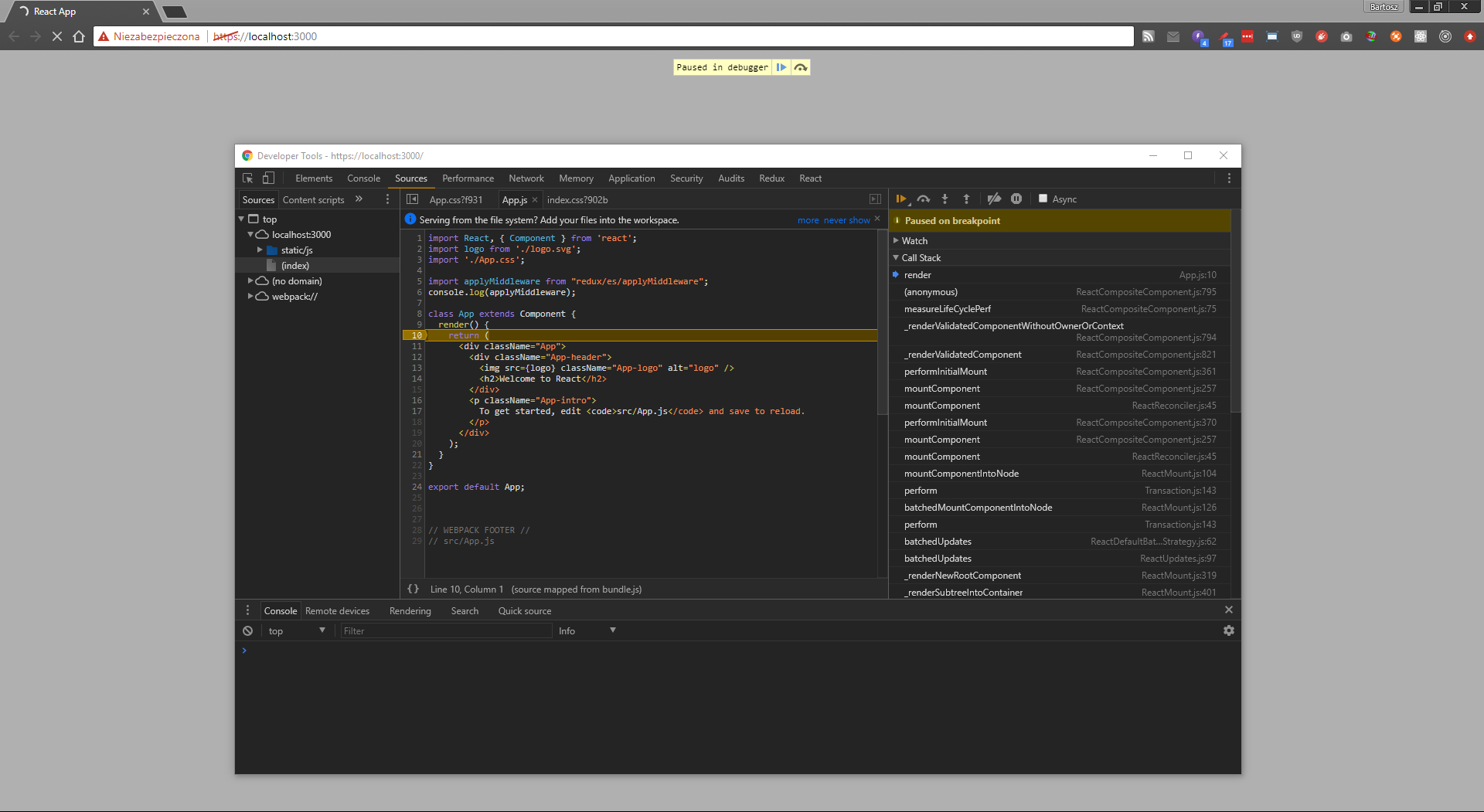Enable the Async checkbox
1484x812 pixels.
[x=1043, y=199]
